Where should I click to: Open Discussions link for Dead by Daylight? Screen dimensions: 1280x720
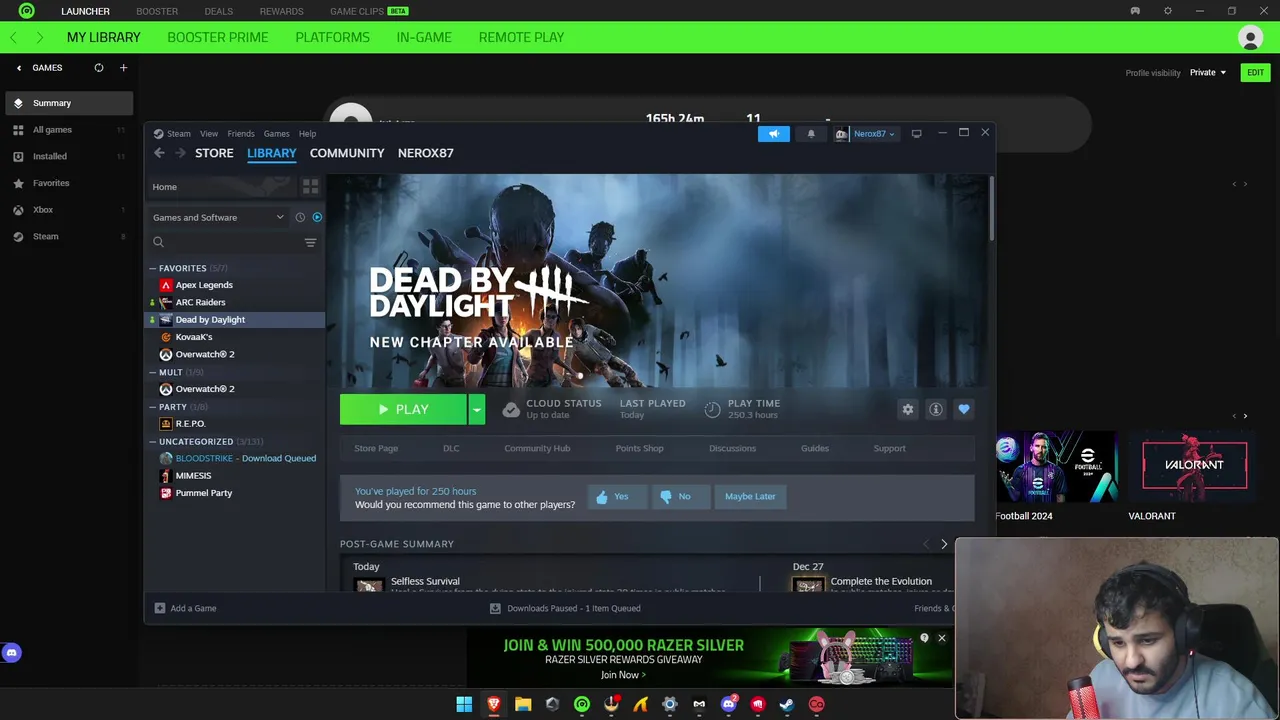tap(732, 448)
